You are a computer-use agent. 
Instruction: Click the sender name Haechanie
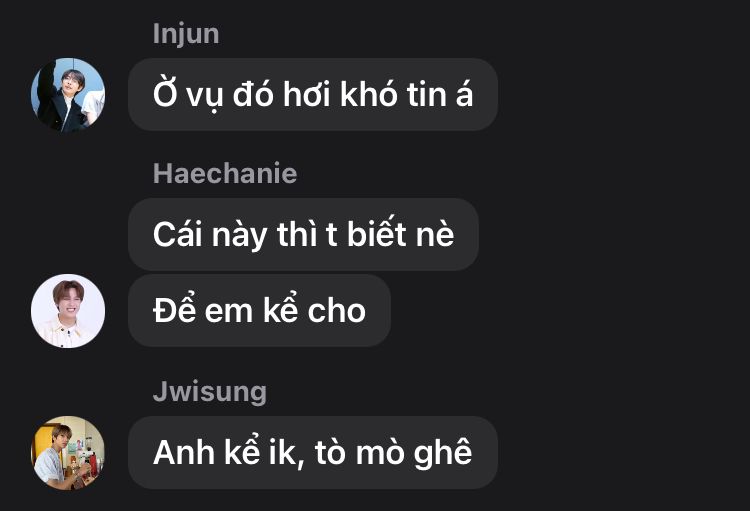click(x=225, y=173)
